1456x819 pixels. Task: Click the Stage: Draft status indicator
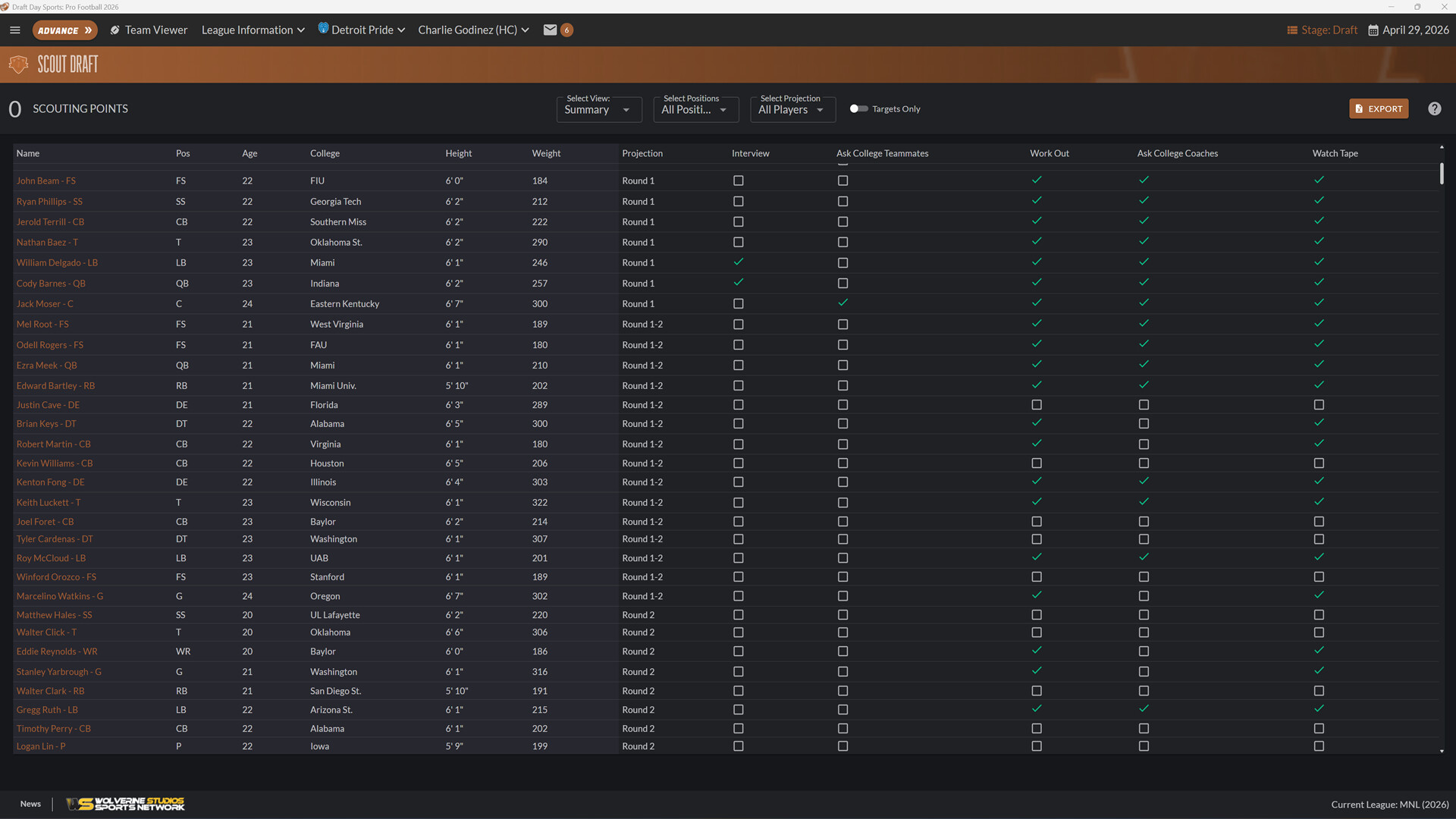[x=1322, y=30]
